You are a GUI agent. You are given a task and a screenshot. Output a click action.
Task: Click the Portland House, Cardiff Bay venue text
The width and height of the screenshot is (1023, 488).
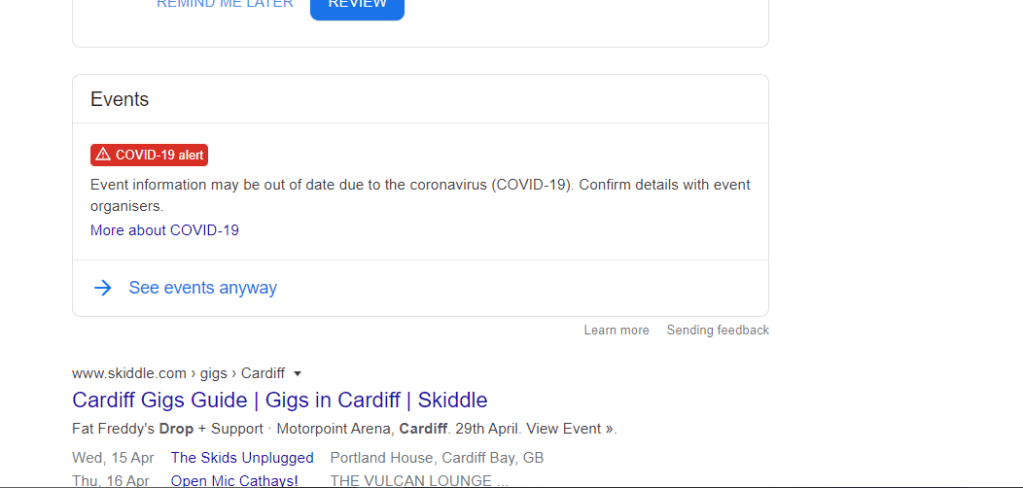tap(436, 458)
